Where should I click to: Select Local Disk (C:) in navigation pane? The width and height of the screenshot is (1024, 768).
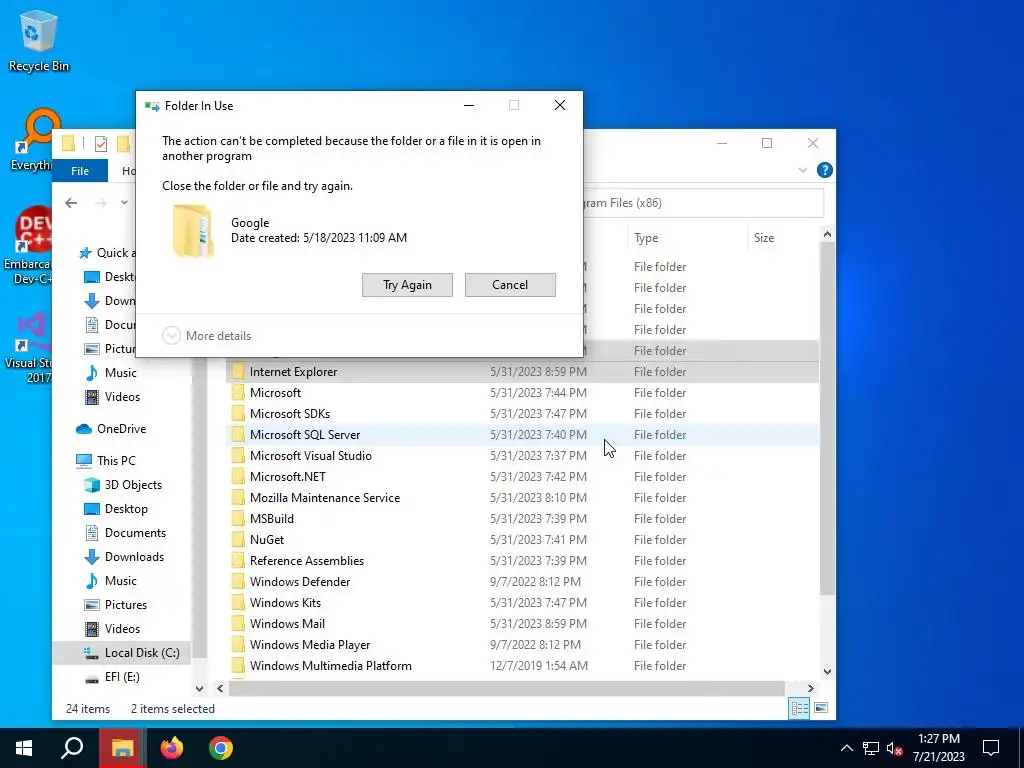(121, 653)
